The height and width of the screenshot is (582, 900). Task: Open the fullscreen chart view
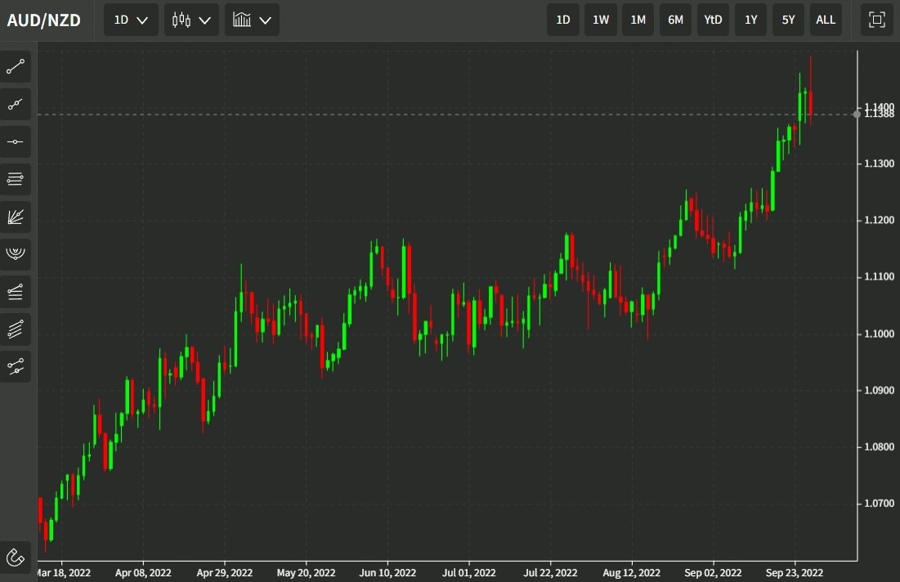pyautogui.click(x=875, y=19)
